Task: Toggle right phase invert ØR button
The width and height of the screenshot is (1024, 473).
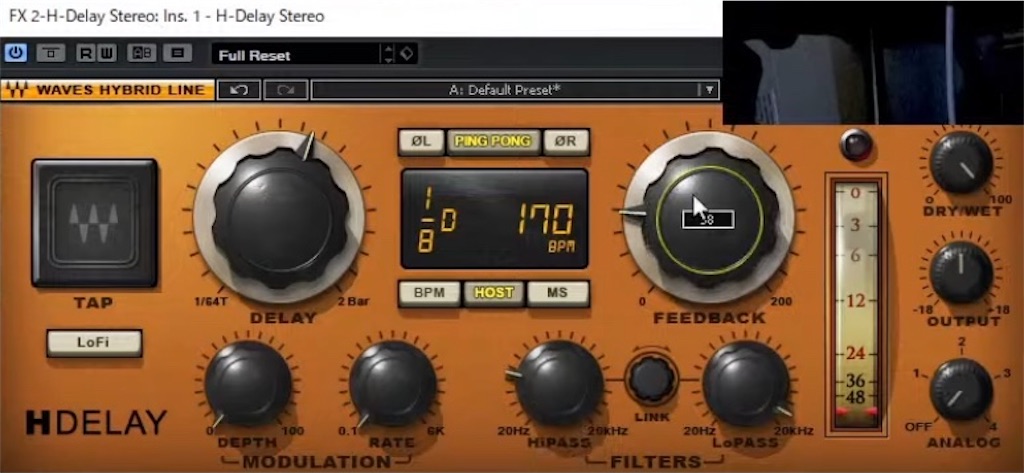Action: click(566, 142)
